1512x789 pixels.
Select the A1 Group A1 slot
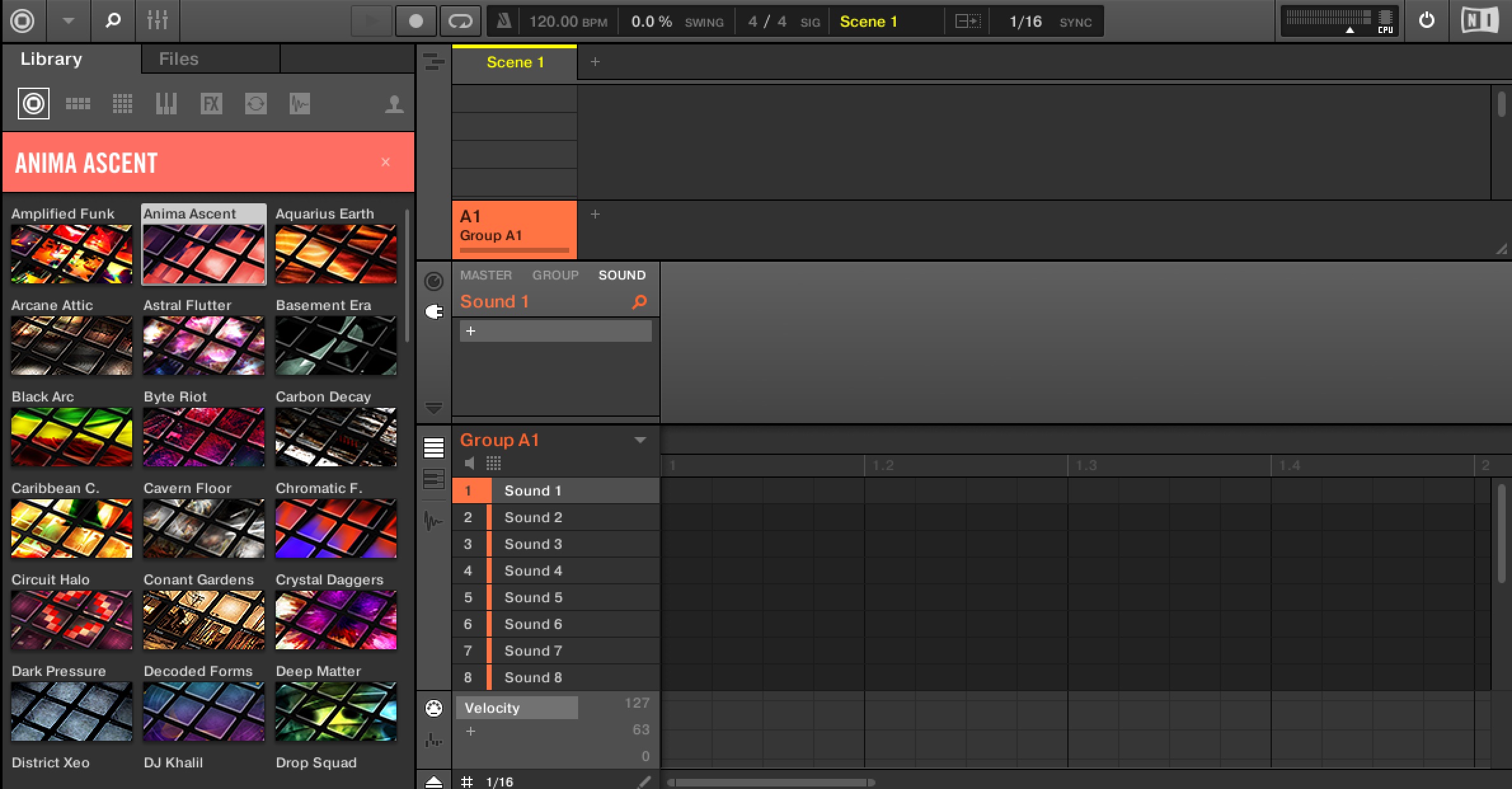515,229
